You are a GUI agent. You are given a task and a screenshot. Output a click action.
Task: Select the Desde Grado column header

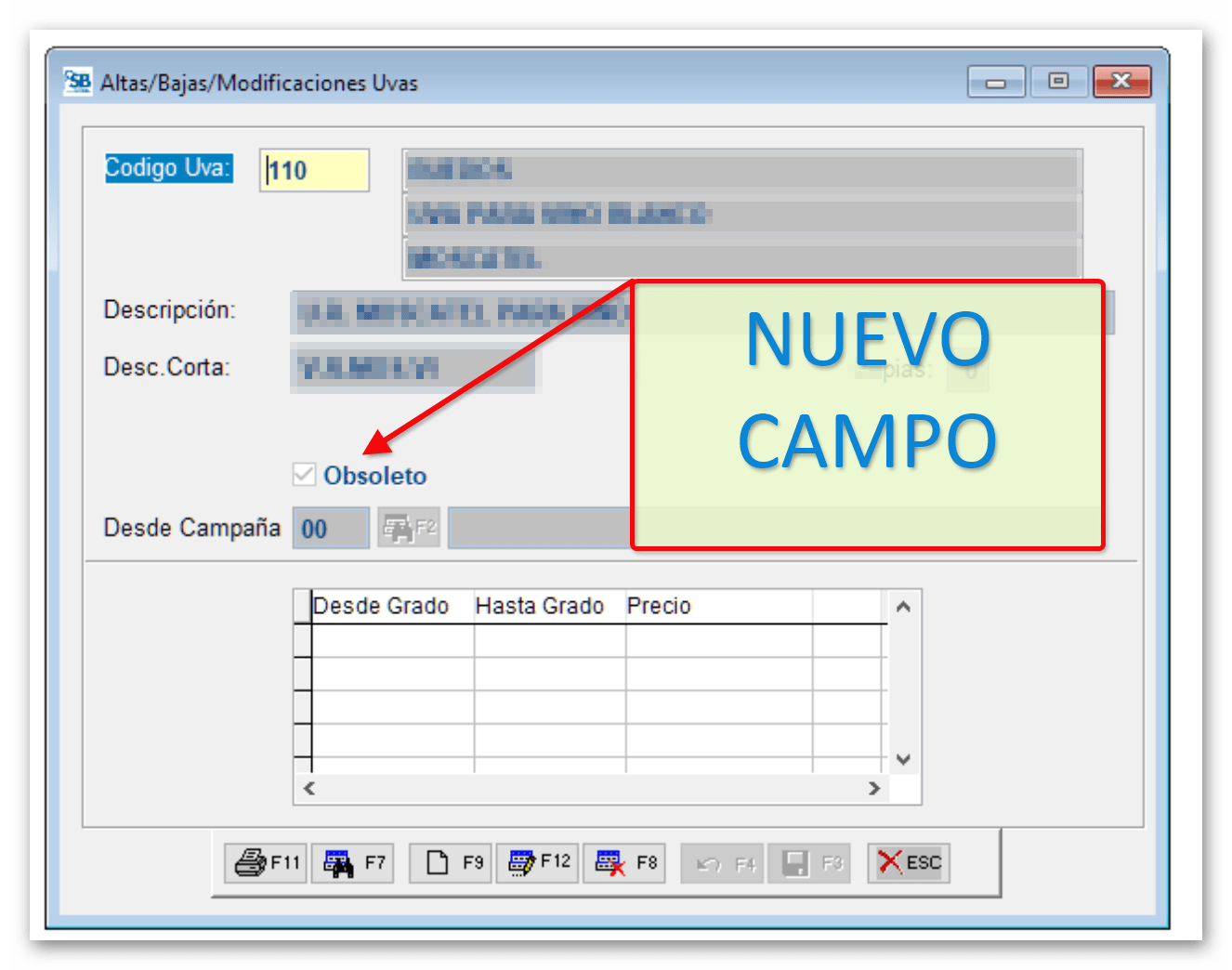point(381,606)
